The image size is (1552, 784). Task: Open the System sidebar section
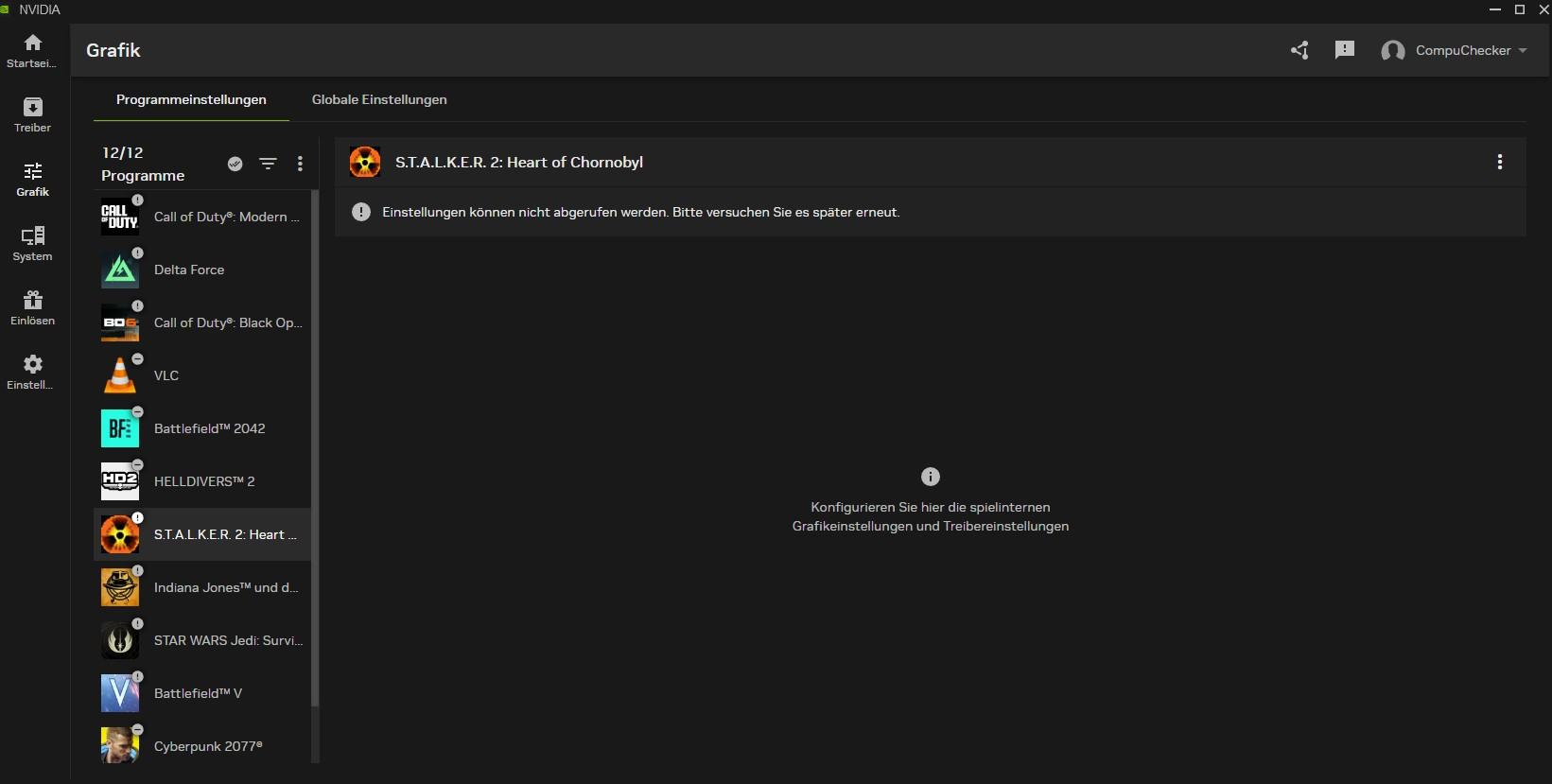32,243
